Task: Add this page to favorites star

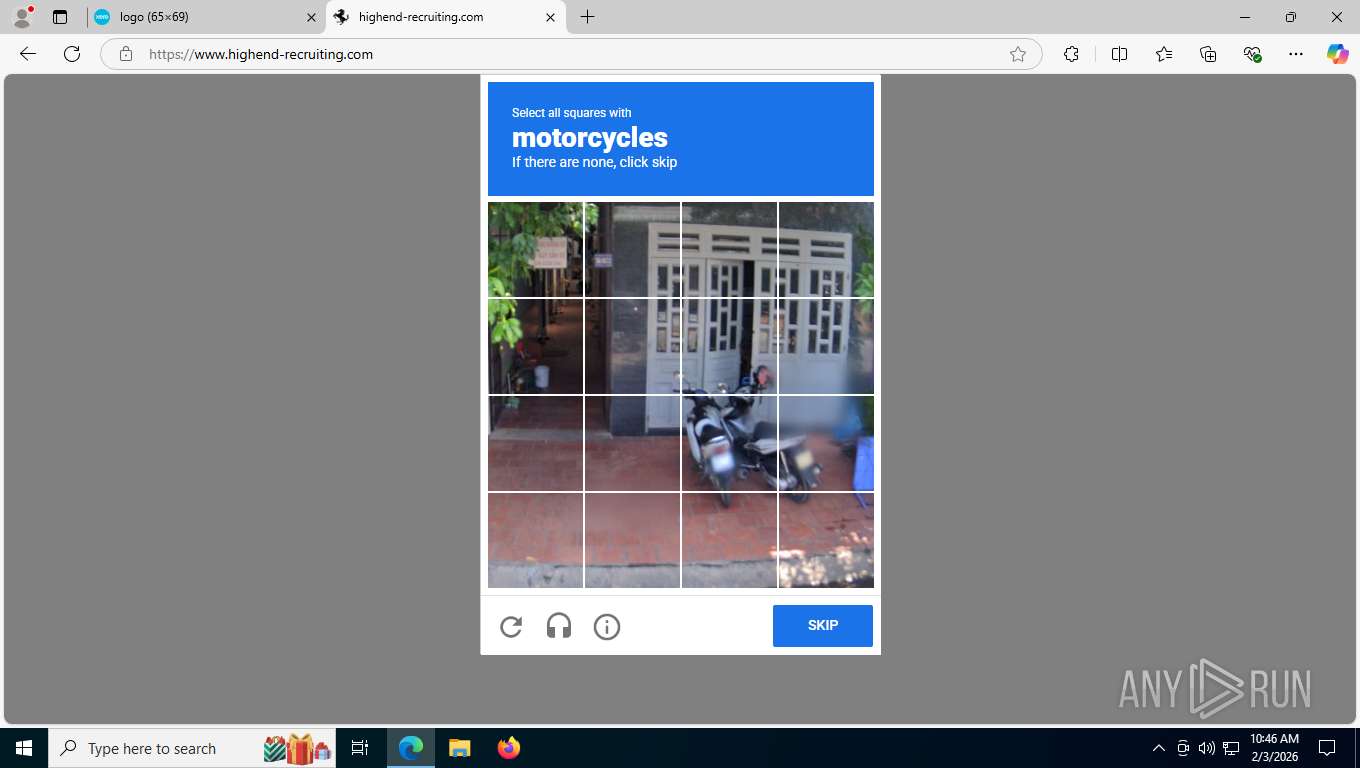Action: coord(1018,54)
